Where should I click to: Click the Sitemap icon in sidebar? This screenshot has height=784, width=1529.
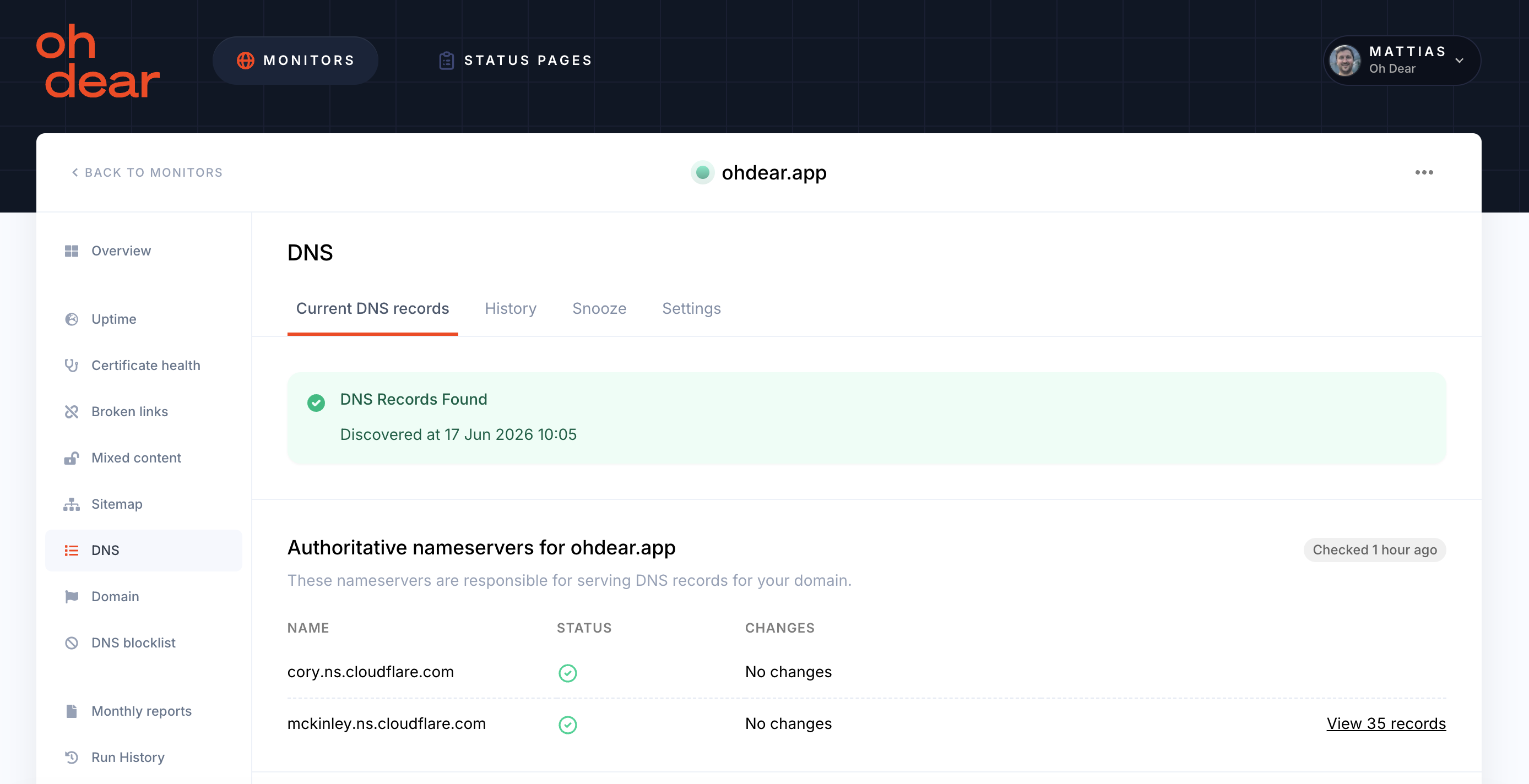tap(71, 504)
